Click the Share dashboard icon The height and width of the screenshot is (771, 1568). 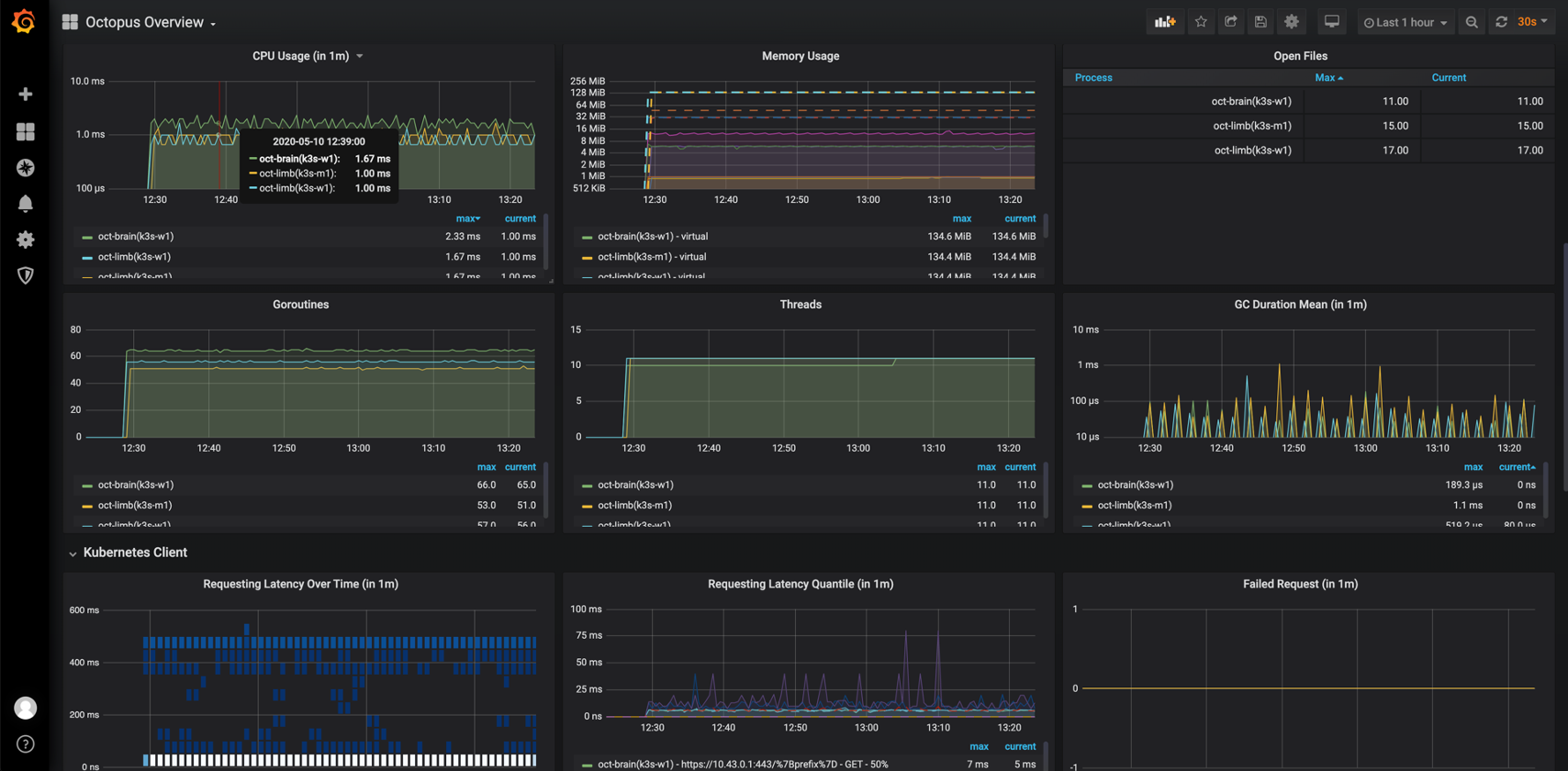[1231, 22]
